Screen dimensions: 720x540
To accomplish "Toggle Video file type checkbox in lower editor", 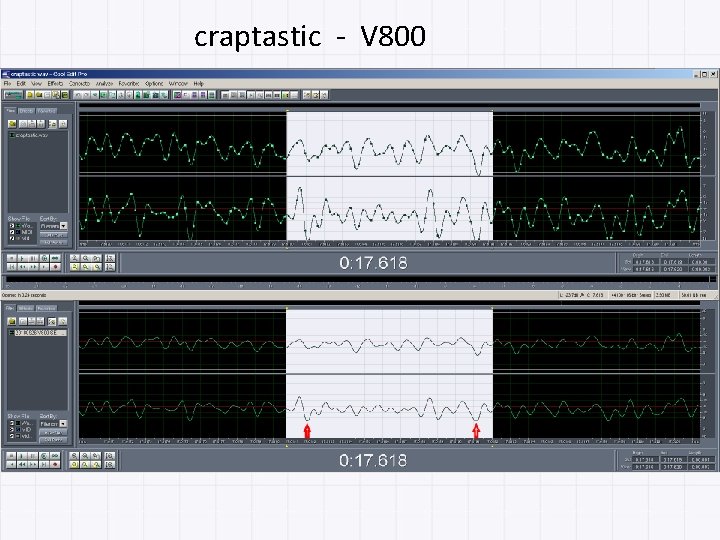I will [x=12, y=436].
